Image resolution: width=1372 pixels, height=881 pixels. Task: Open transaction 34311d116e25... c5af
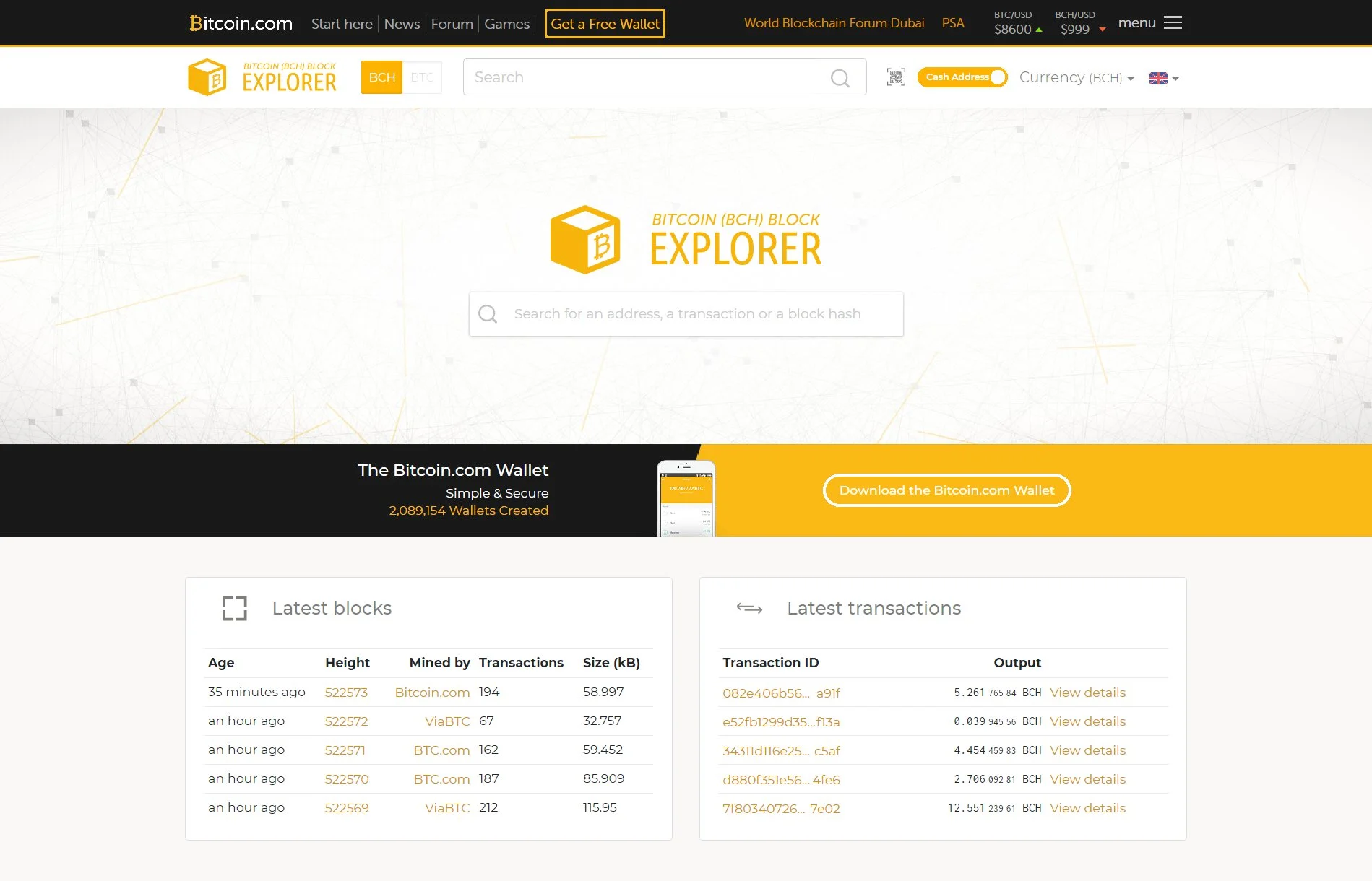coord(781,751)
